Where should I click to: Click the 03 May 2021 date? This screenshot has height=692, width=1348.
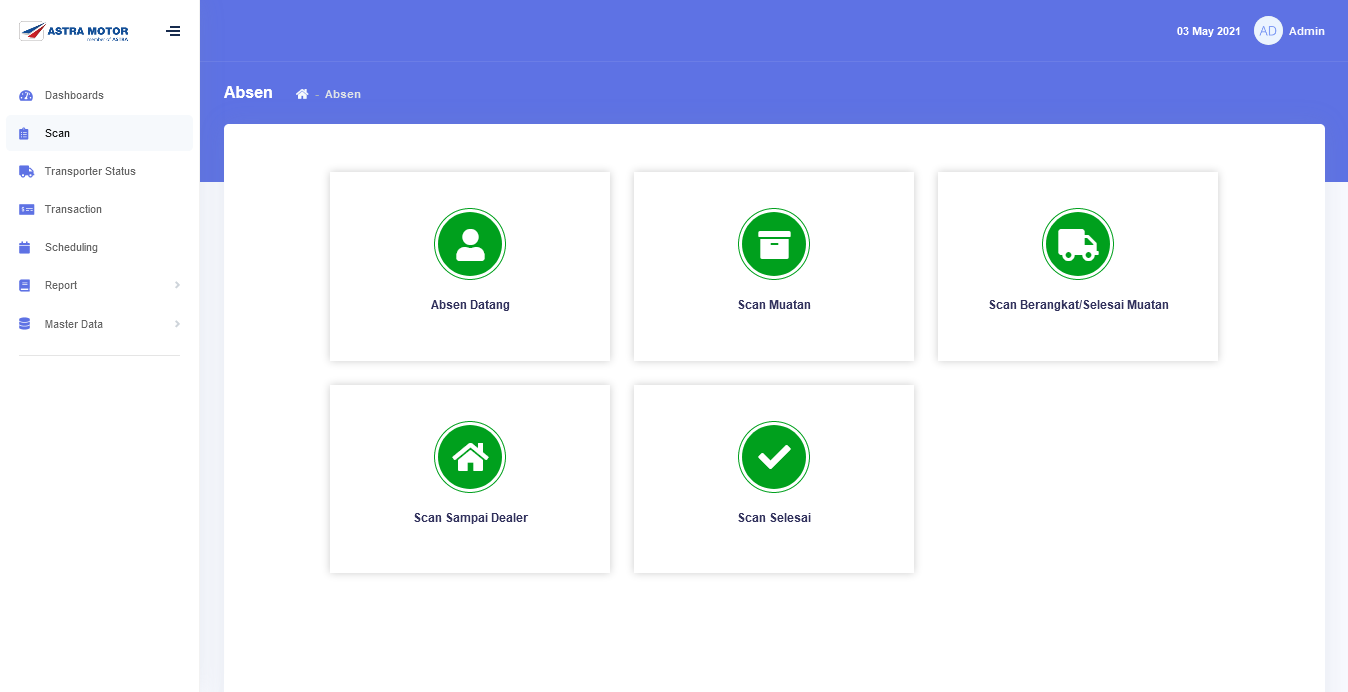pos(1208,31)
